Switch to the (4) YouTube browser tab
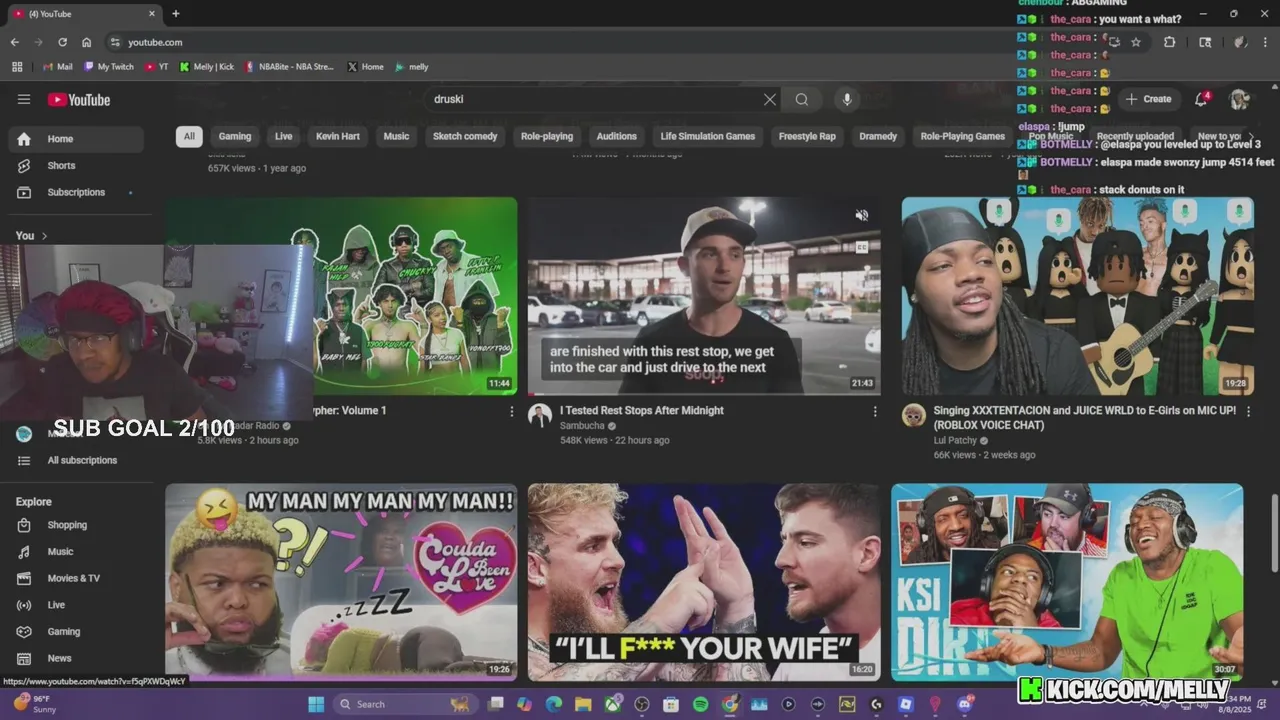The image size is (1280, 720). [85, 14]
